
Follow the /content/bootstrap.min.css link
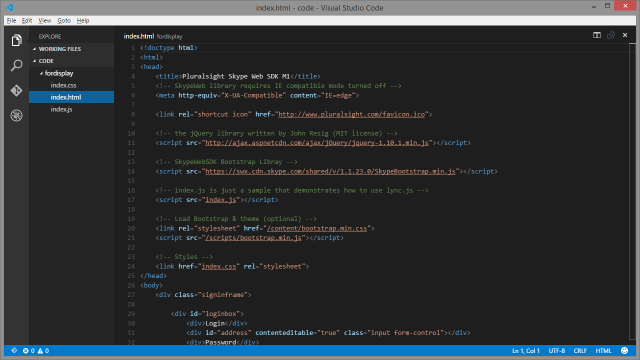[x=317, y=229]
